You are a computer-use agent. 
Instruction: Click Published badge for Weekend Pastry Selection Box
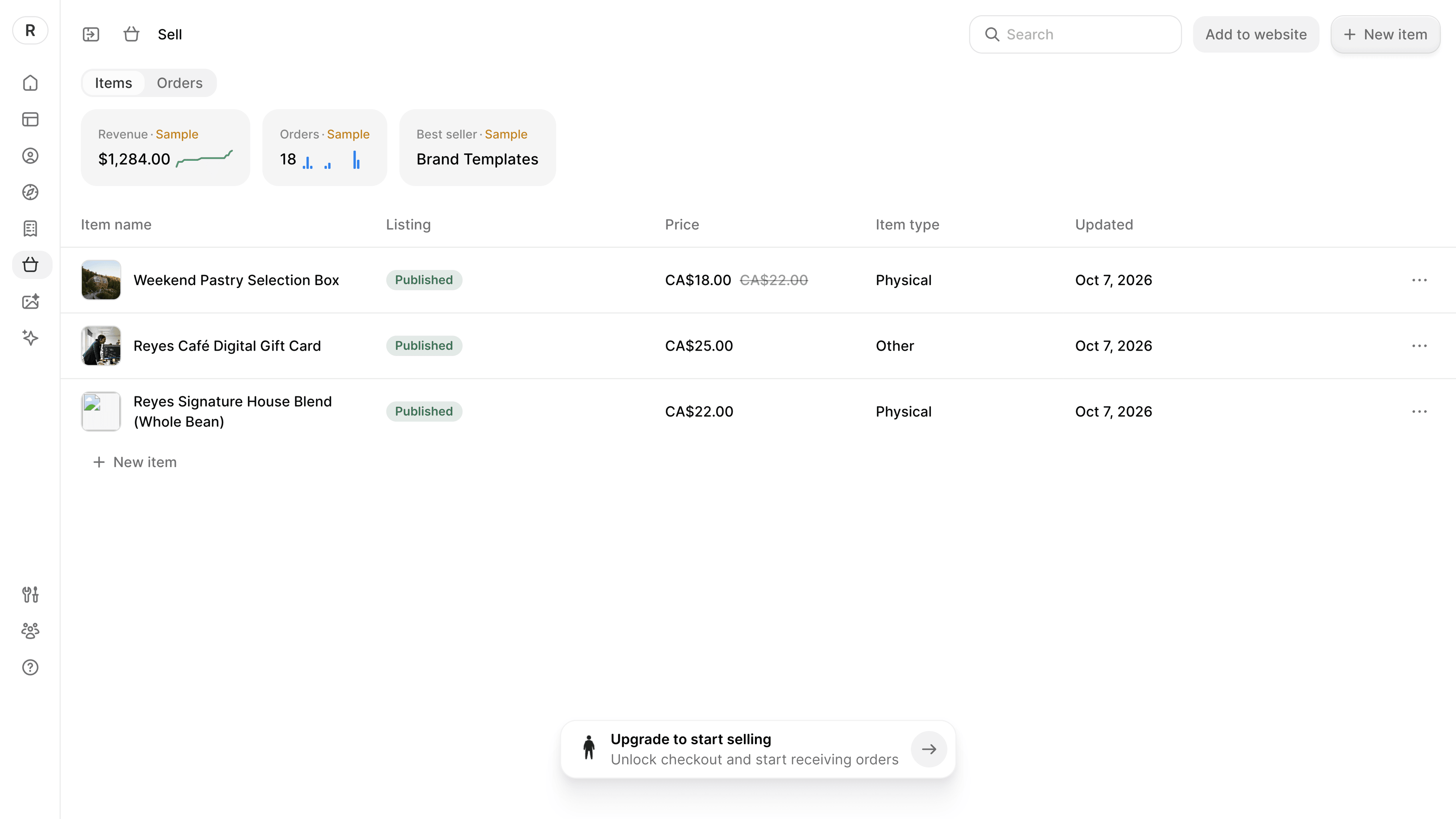coord(424,280)
